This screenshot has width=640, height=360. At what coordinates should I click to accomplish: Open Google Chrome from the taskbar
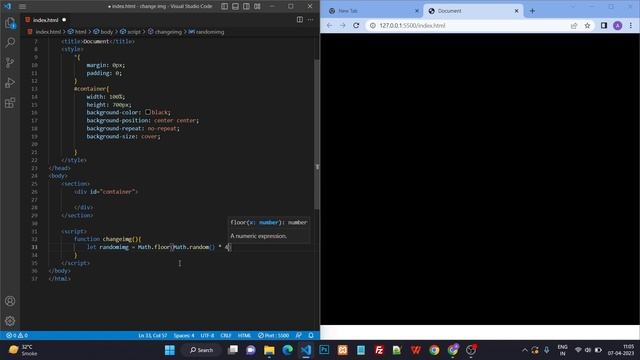434,350
